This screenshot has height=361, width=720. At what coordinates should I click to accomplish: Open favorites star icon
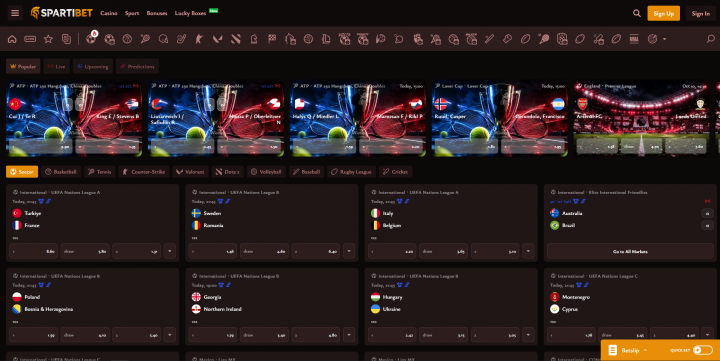pos(48,39)
